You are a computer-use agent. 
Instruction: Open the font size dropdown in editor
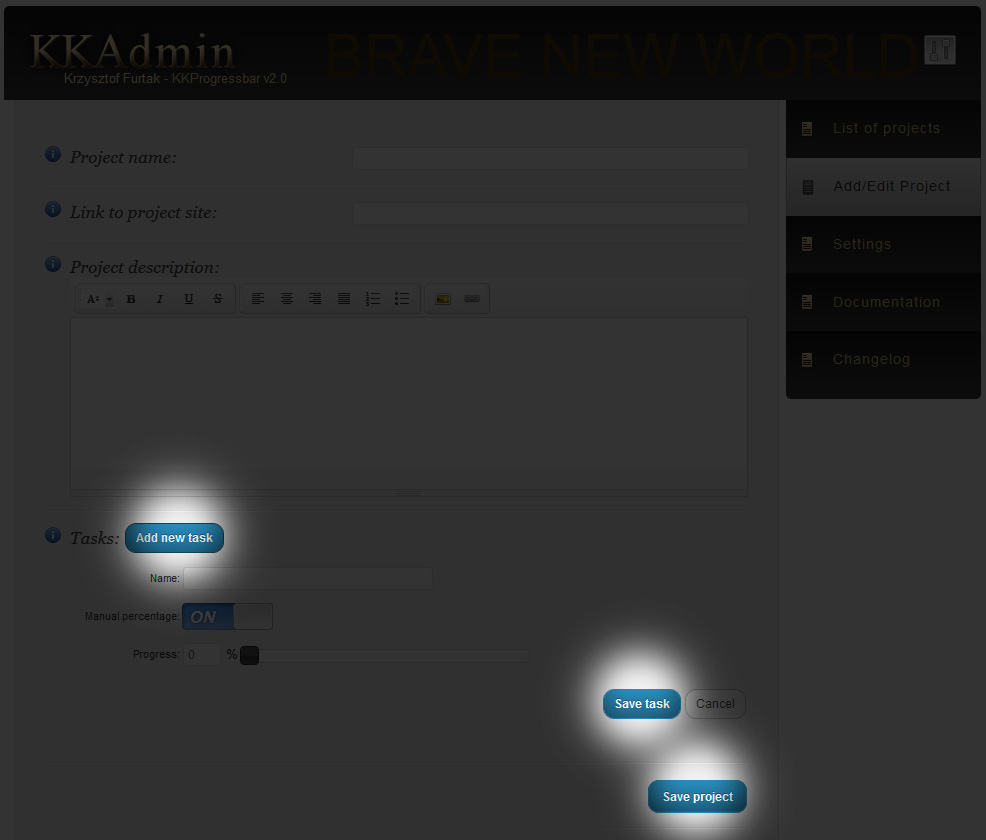pyautogui.click(x=99, y=299)
